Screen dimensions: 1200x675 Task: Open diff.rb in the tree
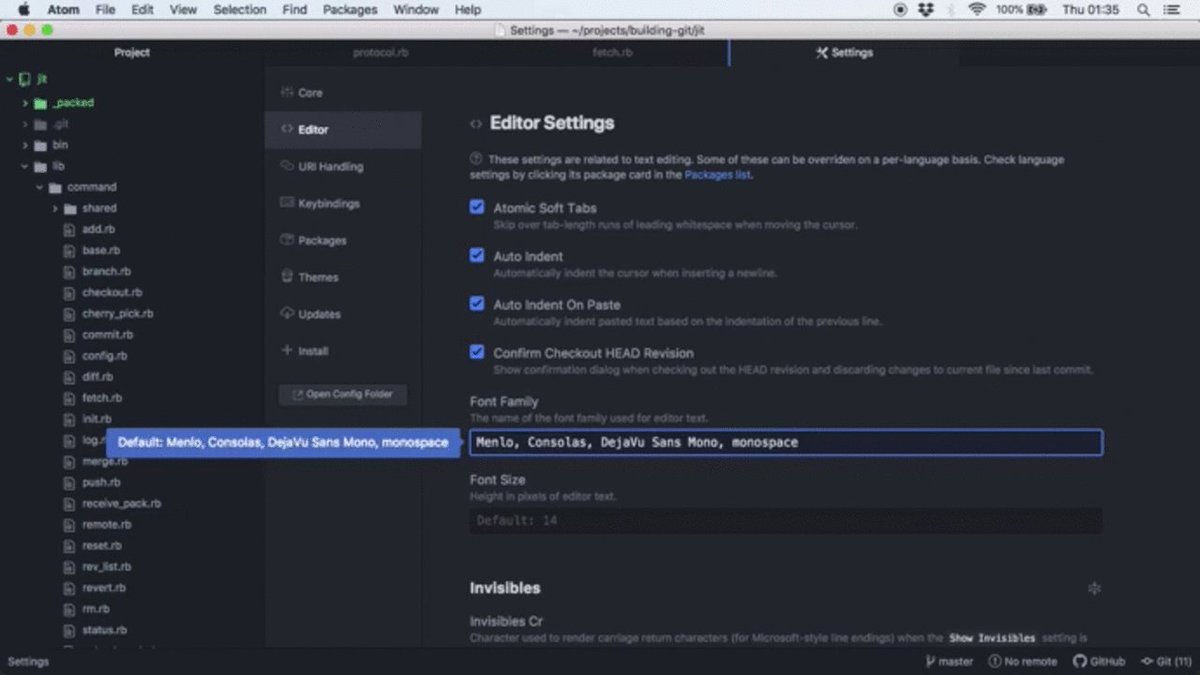point(97,377)
